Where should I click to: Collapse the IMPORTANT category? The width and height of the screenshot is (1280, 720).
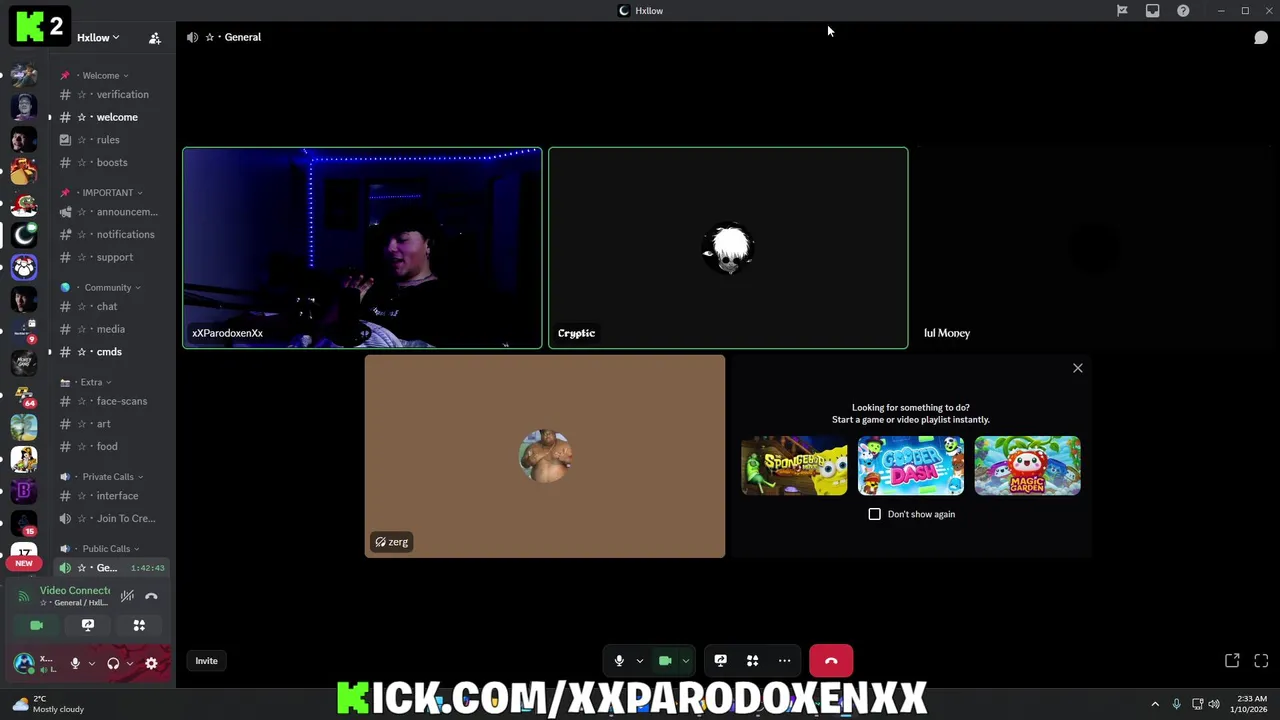[107, 193]
